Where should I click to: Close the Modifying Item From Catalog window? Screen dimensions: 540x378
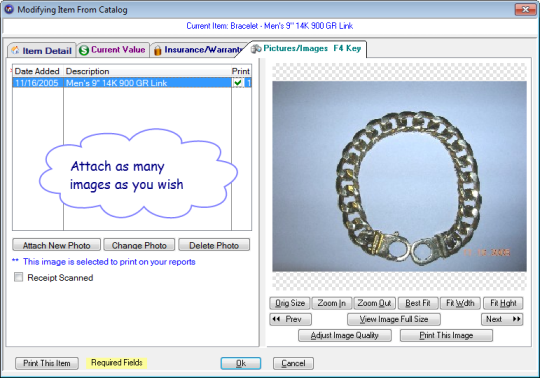[x=526, y=9]
